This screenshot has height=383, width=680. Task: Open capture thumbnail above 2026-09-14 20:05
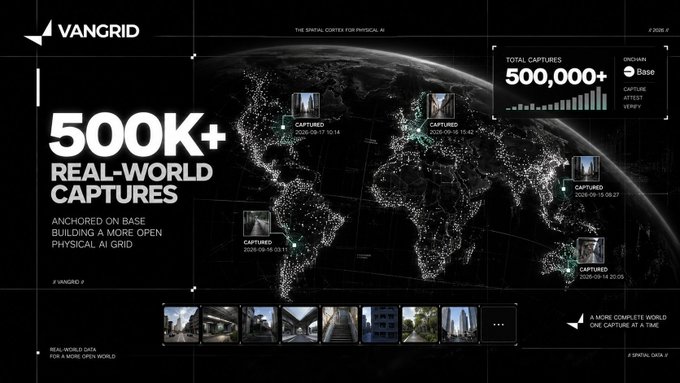point(590,250)
